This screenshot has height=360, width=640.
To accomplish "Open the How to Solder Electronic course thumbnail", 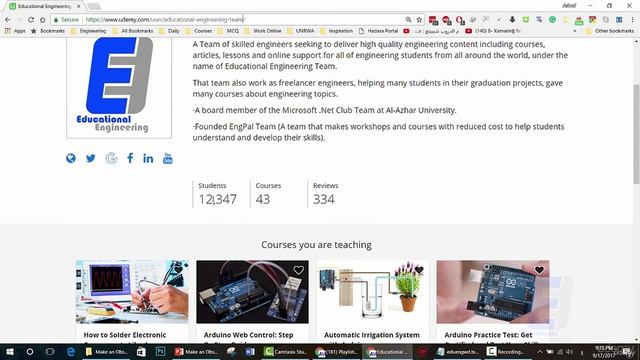I will (x=132, y=292).
